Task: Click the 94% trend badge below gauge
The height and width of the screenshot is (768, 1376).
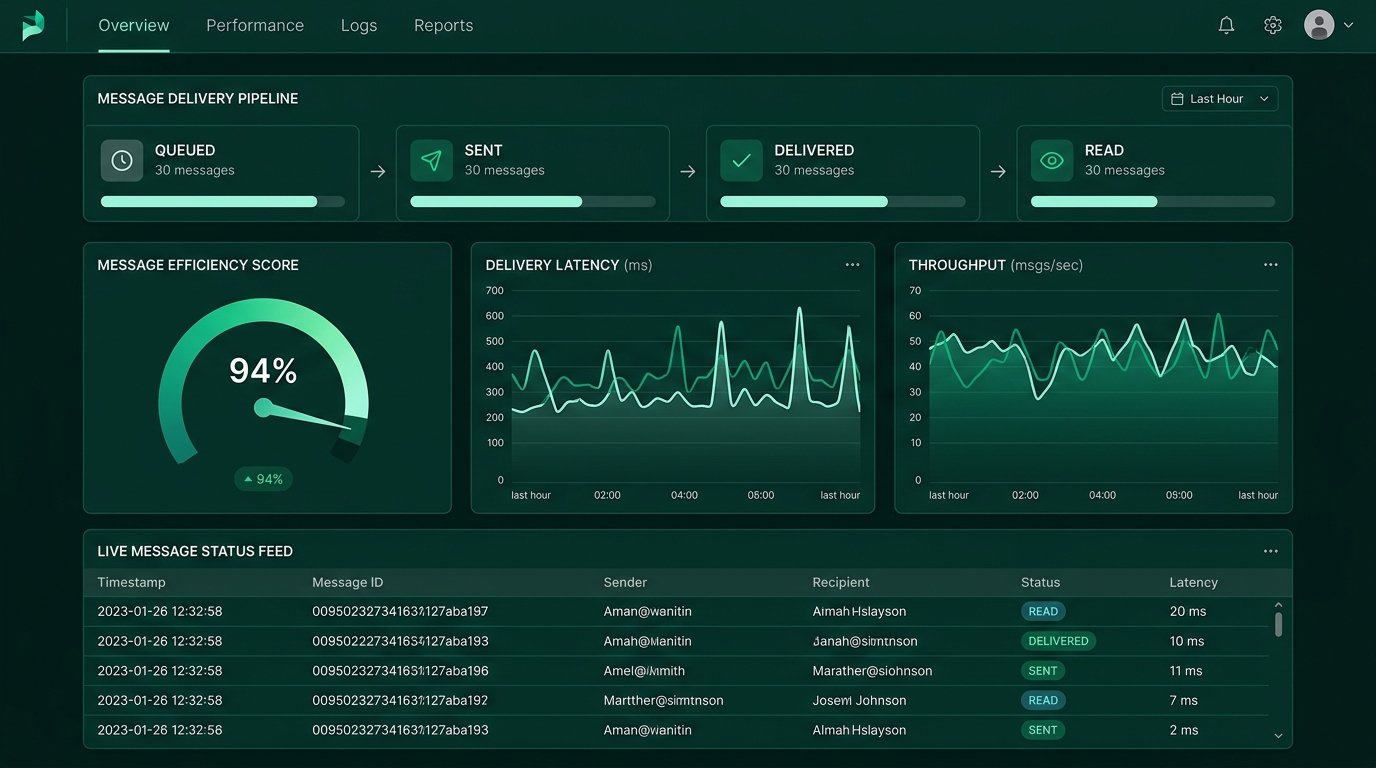Action: click(x=264, y=479)
